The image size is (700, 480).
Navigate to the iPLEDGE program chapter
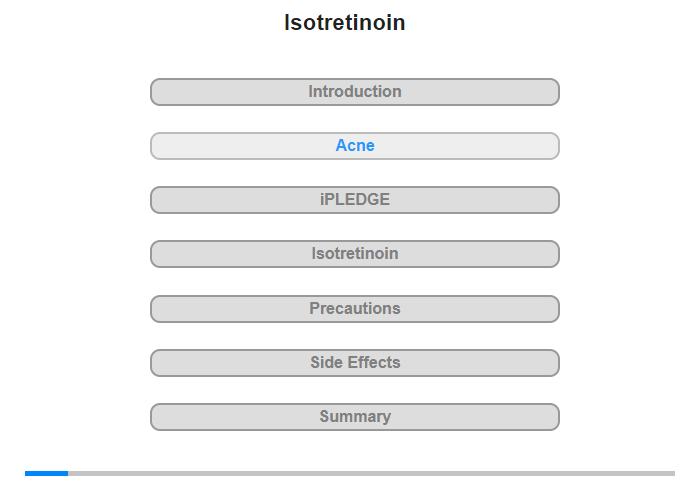(x=355, y=200)
